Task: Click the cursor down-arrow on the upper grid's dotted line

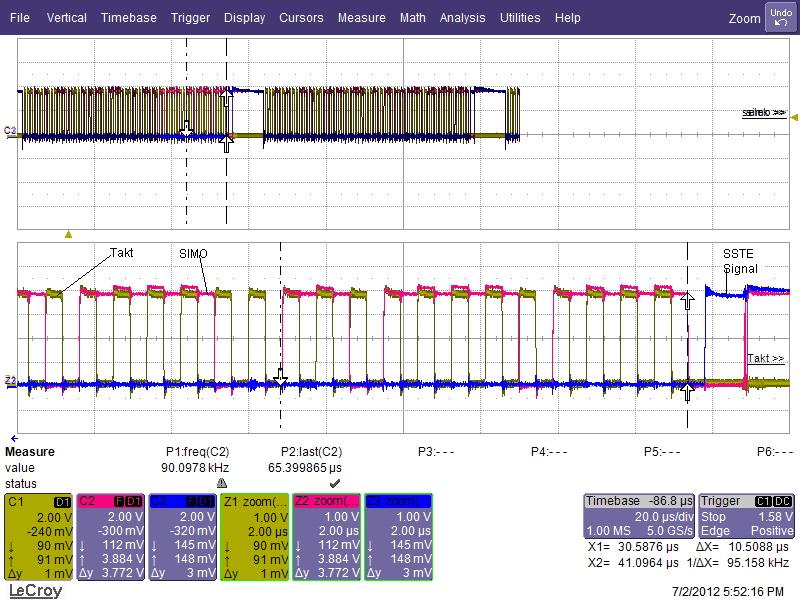Action: click(187, 129)
